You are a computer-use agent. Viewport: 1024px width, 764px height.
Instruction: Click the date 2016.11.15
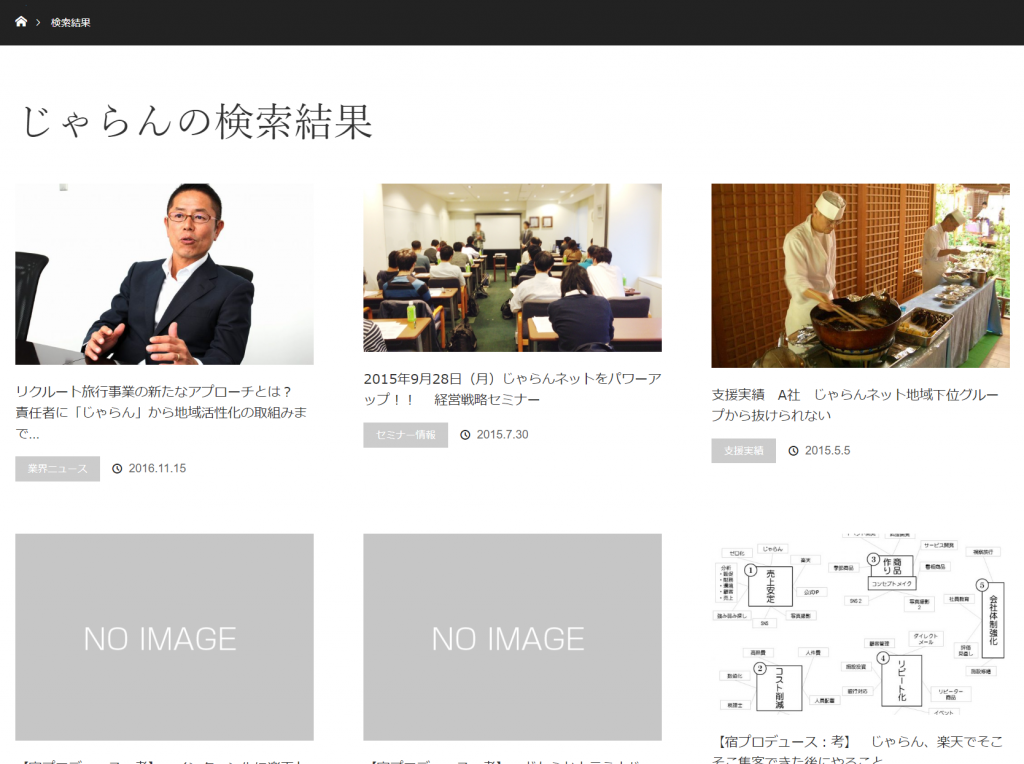[x=157, y=468]
